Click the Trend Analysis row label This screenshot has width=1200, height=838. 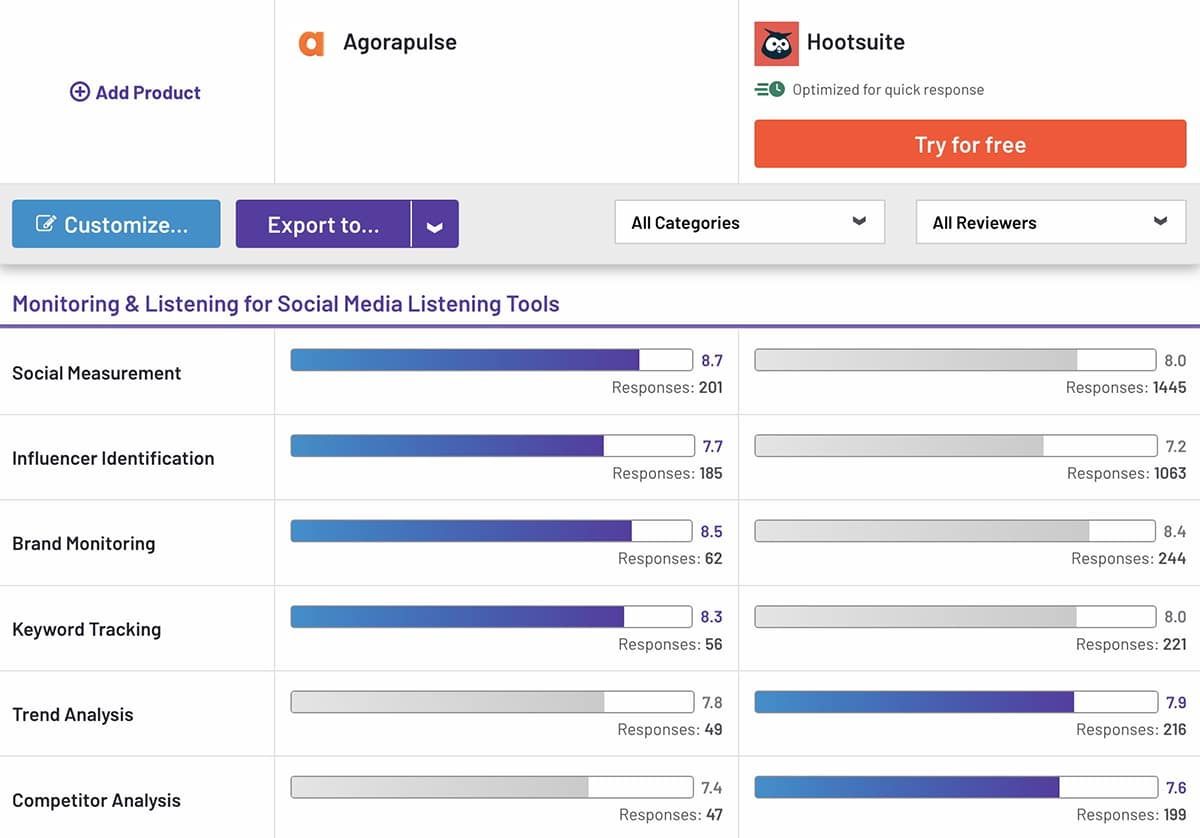click(x=73, y=714)
